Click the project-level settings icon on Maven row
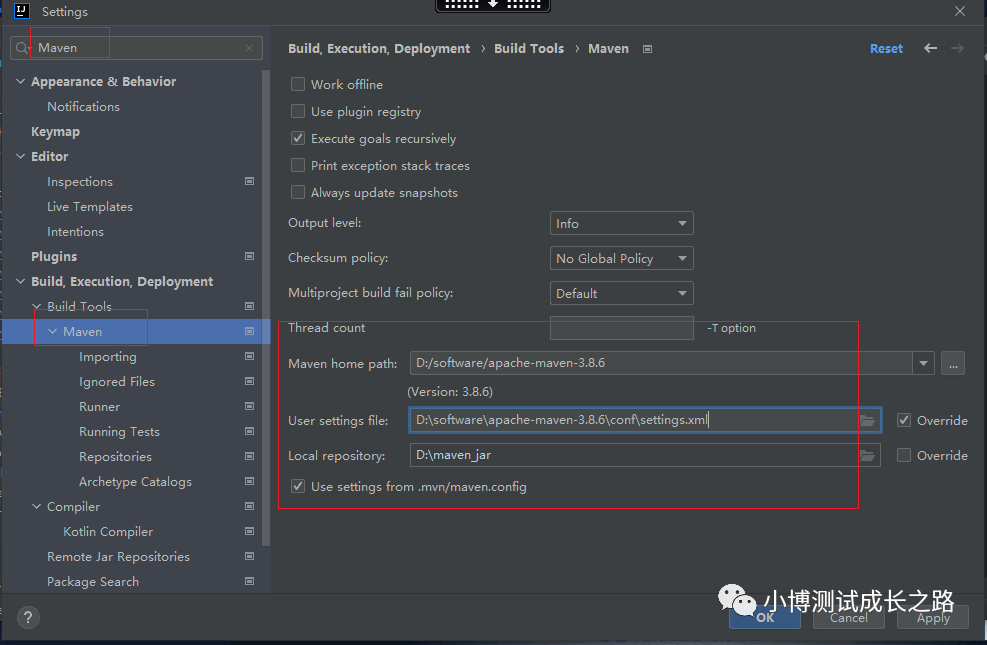Screen dimensions: 987x645 pos(249,331)
